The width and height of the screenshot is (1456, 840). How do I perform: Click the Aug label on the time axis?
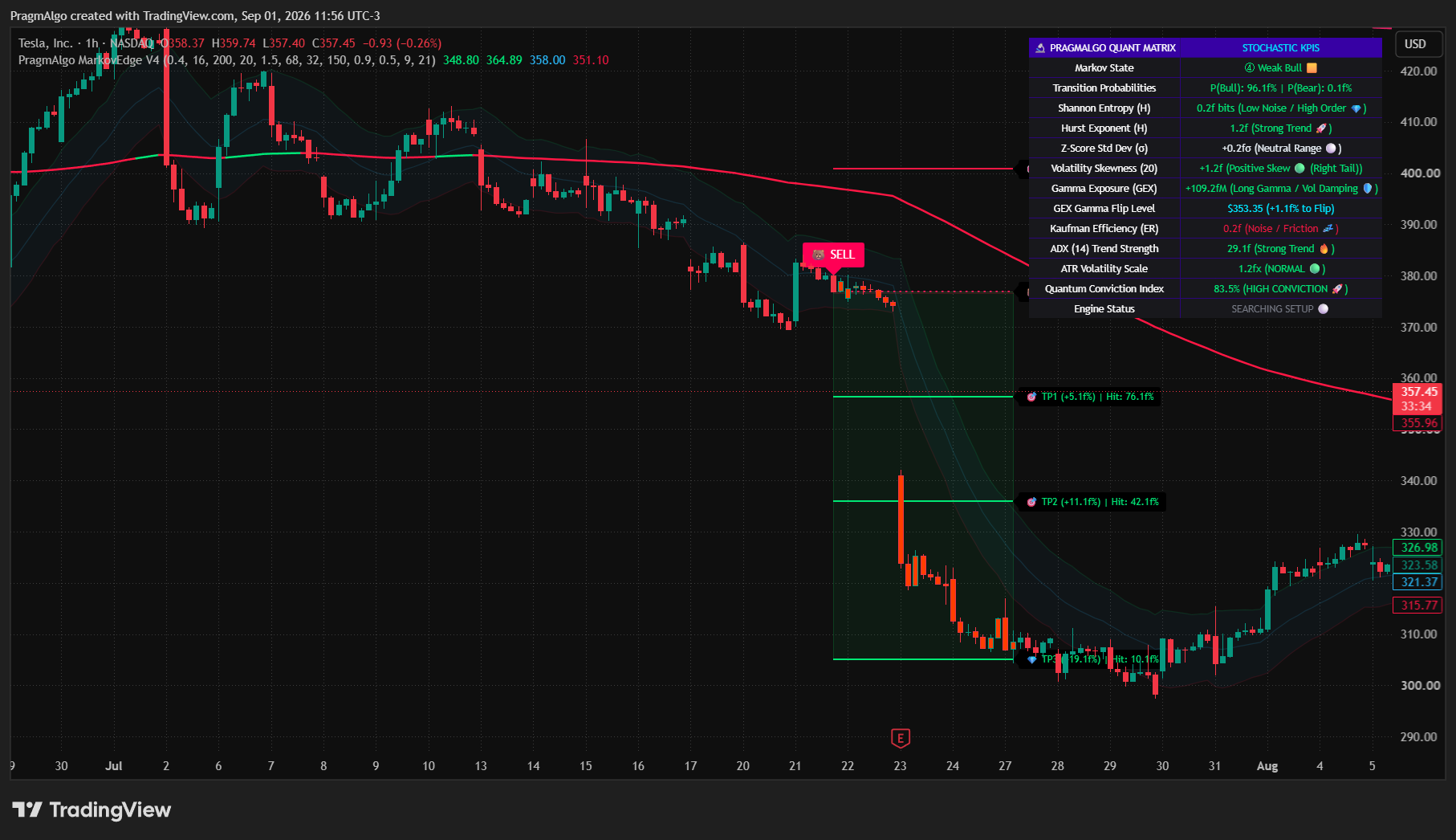click(x=1267, y=766)
